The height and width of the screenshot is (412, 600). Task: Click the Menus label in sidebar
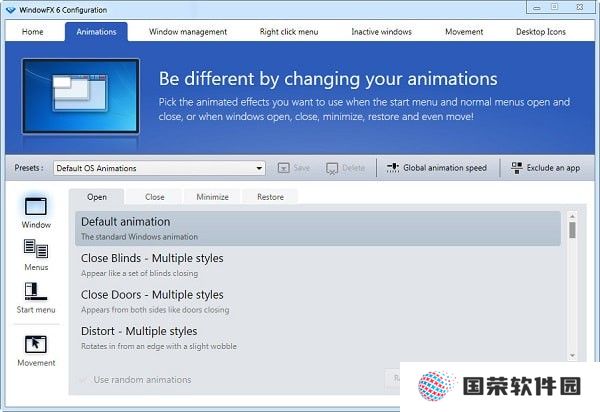pos(36,267)
